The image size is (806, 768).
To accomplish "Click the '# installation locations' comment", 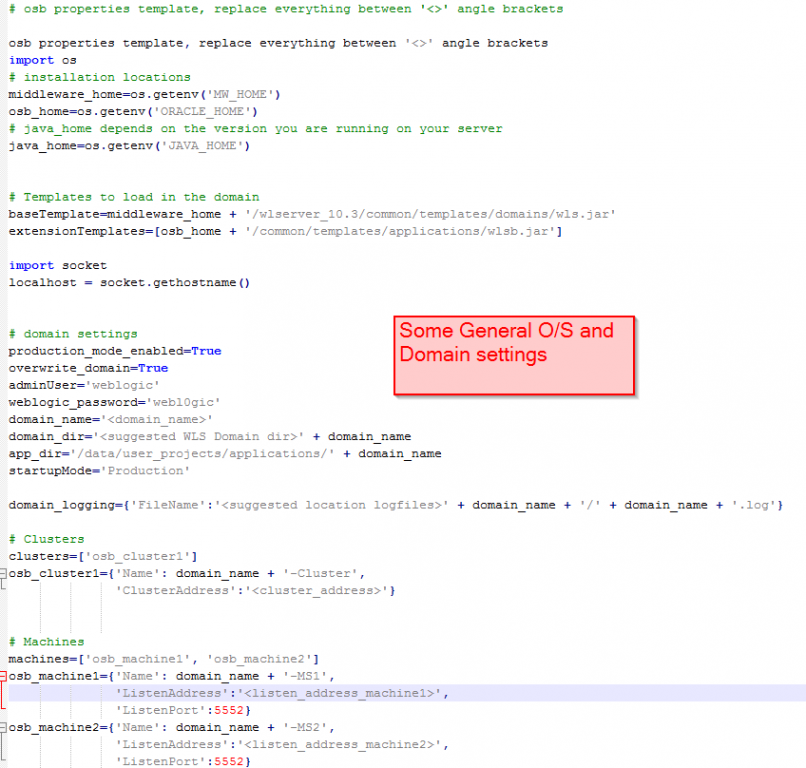I will pos(100,77).
